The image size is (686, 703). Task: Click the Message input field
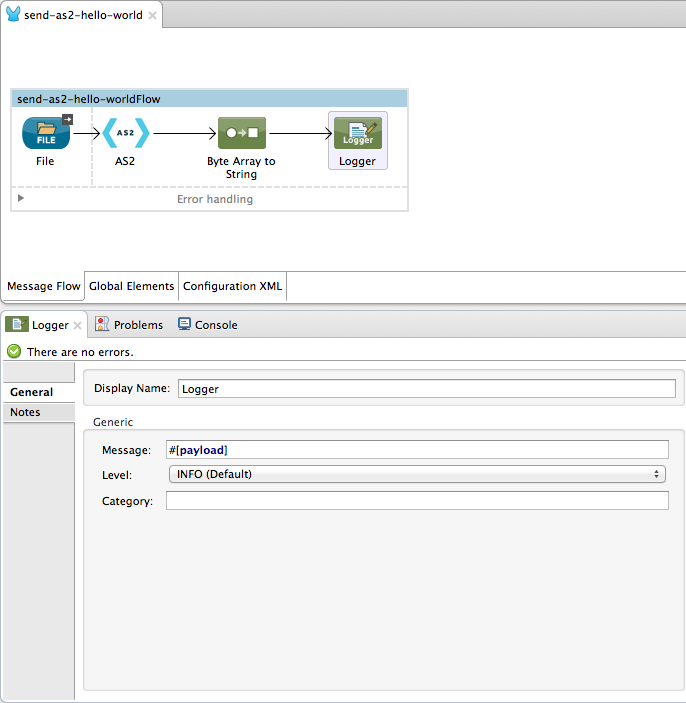(417, 450)
